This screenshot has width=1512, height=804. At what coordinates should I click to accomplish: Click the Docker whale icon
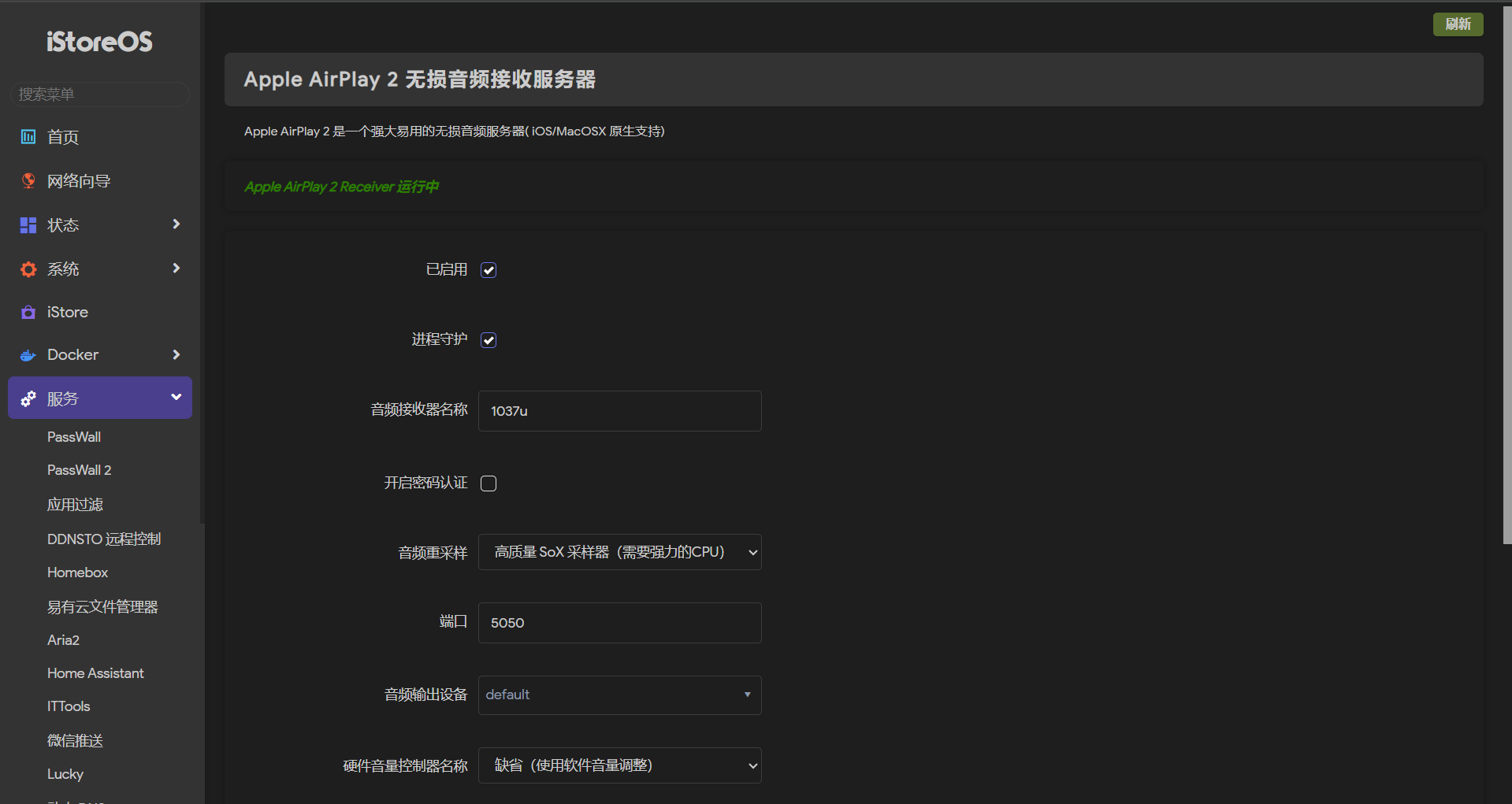click(28, 355)
